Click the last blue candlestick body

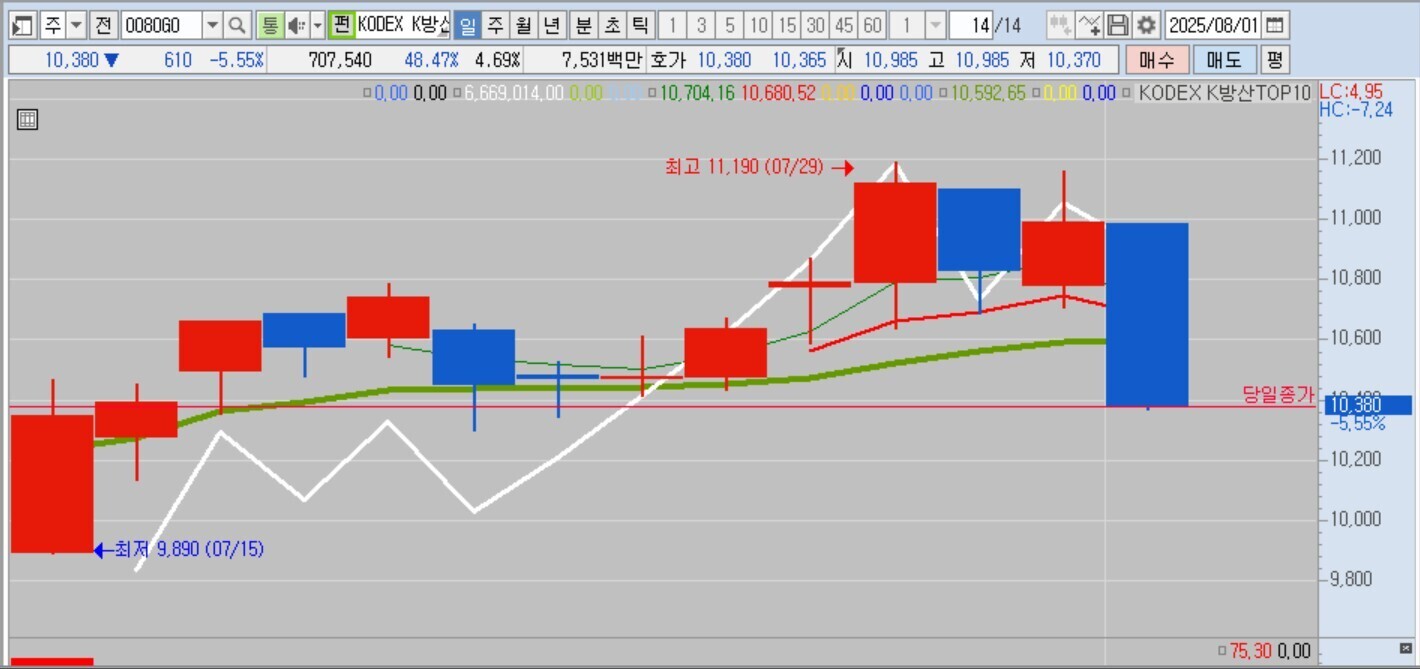tap(1147, 314)
